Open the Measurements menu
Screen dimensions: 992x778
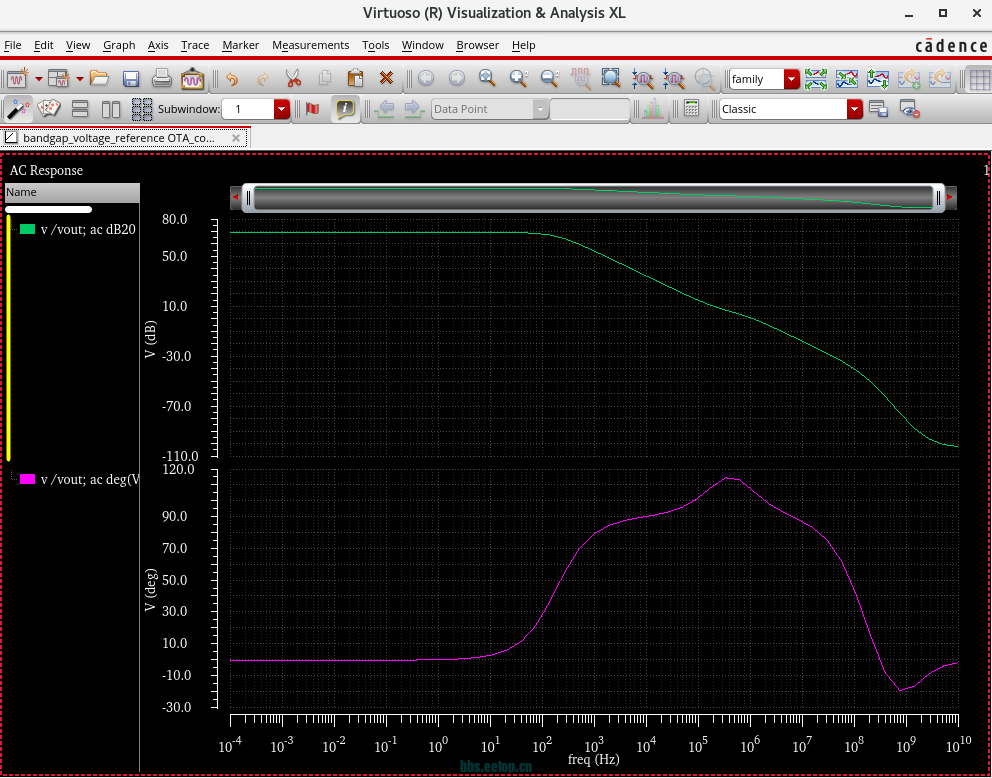(x=311, y=45)
